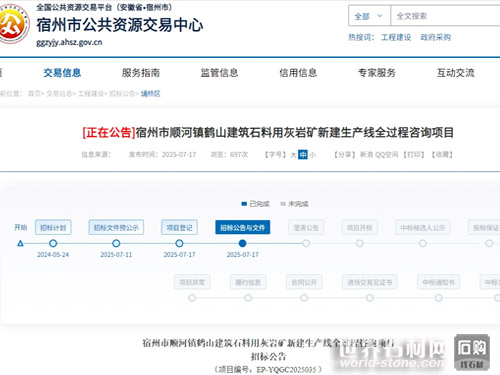Click hot search term 工程建设

tap(396, 37)
